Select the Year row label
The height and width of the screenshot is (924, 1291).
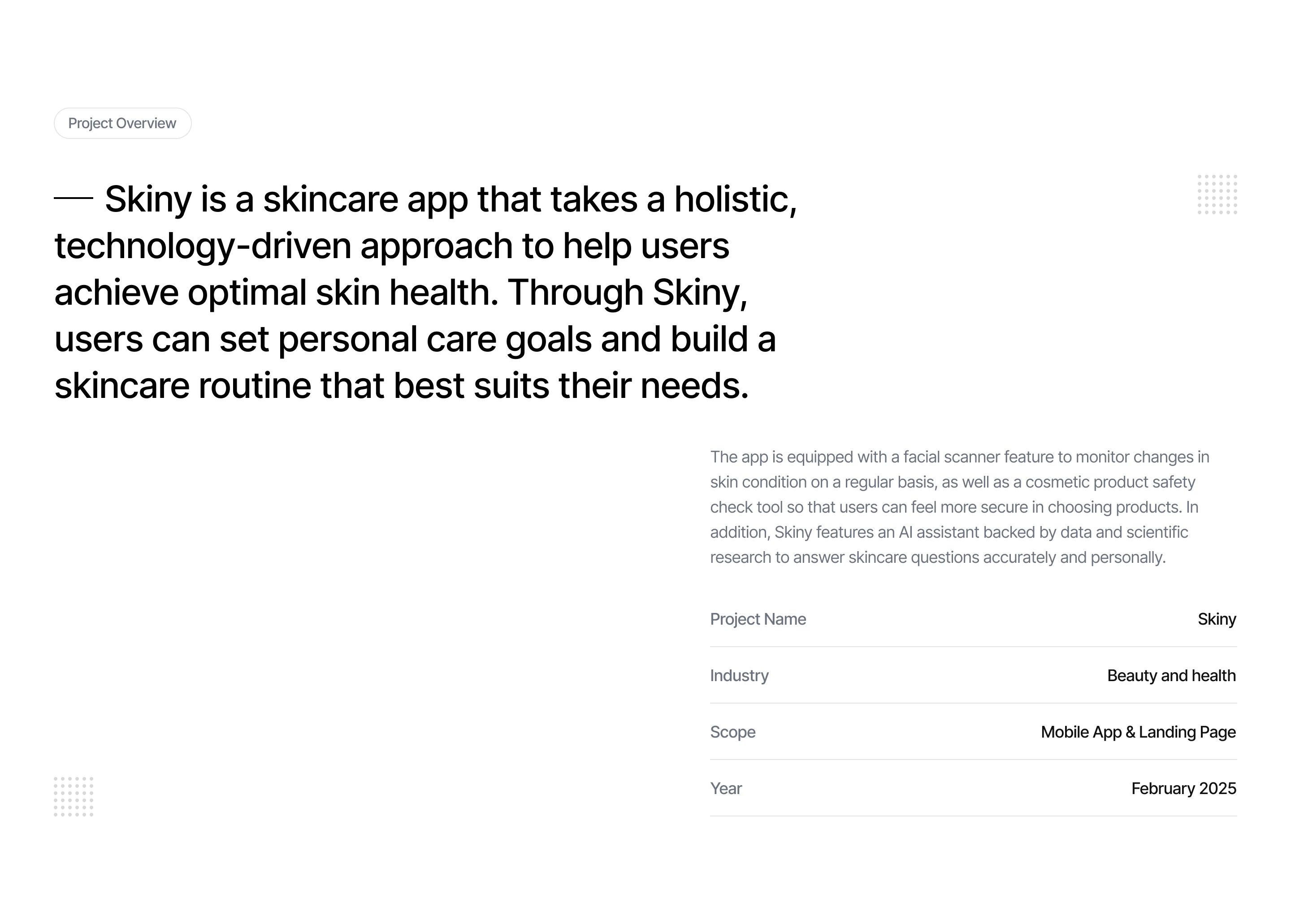pos(726,789)
